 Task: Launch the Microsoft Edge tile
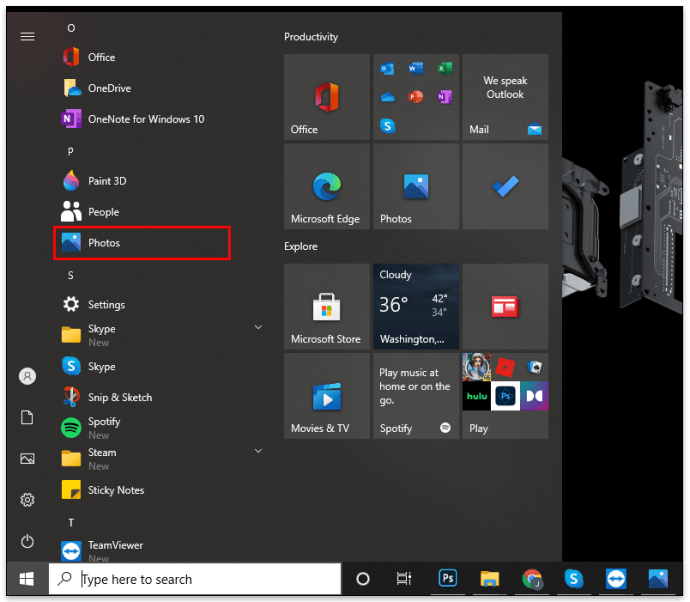coord(327,187)
